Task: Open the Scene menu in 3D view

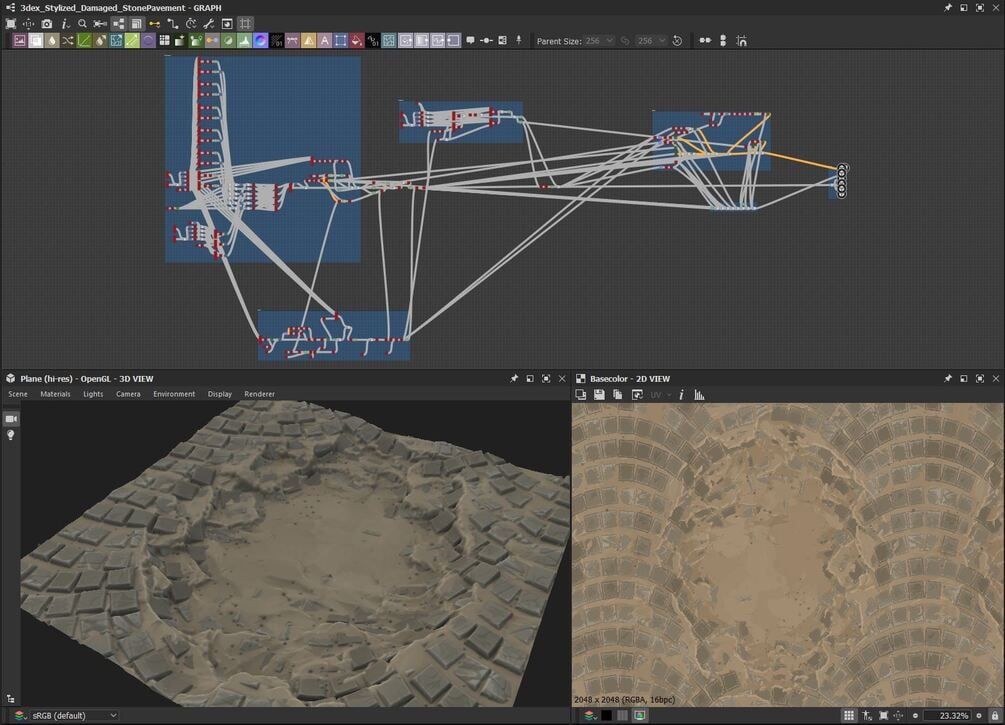Action: (x=18, y=394)
